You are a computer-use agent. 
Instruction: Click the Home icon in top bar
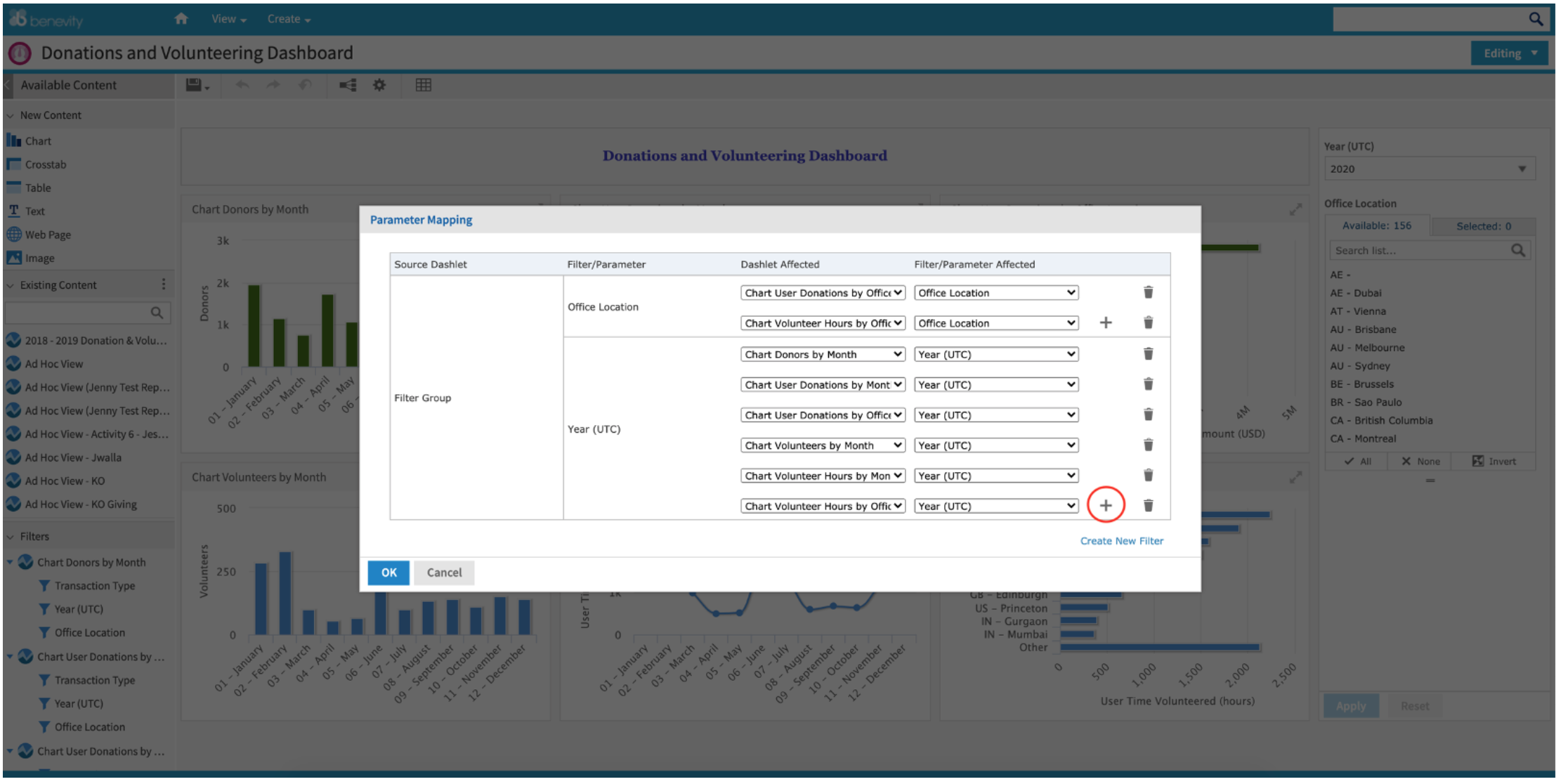coord(181,19)
